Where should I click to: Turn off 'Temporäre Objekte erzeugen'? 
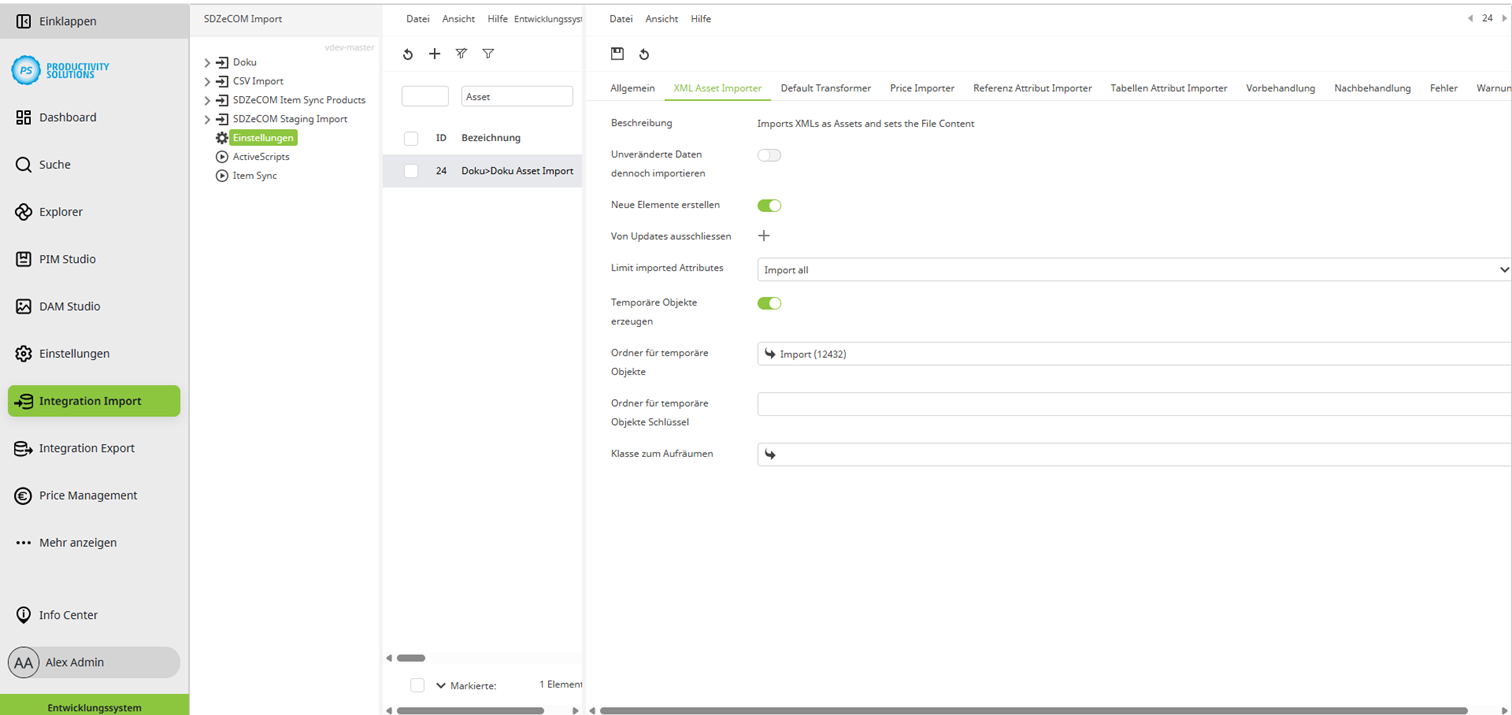pyautogui.click(x=769, y=302)
